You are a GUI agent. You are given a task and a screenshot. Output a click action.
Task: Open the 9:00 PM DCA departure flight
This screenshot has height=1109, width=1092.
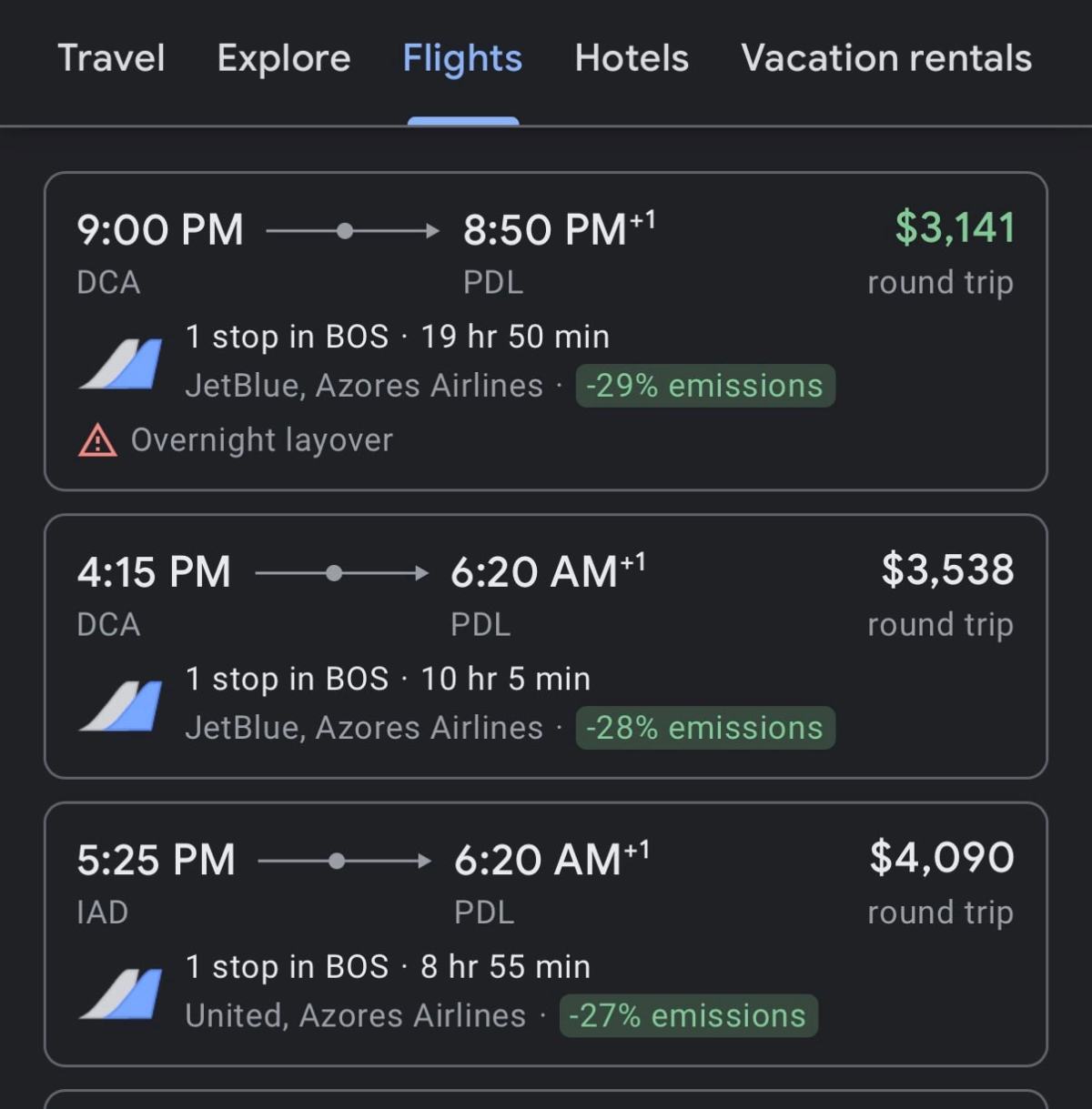tap(160, 230)
